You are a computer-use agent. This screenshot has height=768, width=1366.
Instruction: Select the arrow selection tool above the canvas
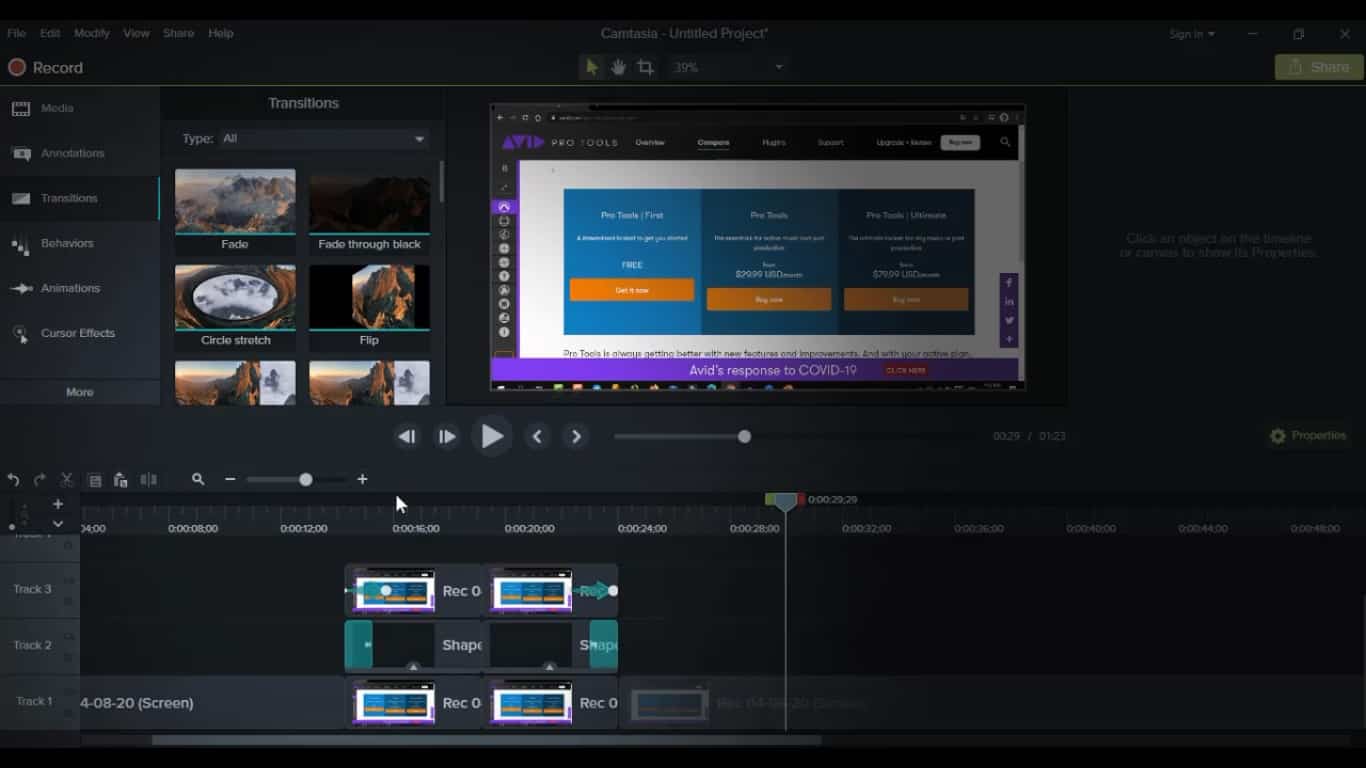tap(589, 66)
